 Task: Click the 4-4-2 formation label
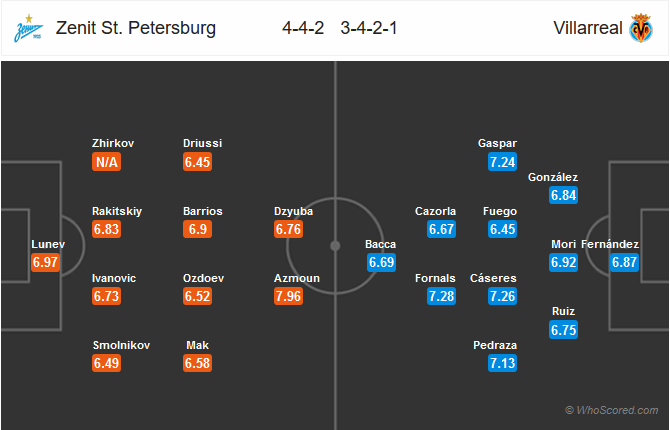(303, 28)
